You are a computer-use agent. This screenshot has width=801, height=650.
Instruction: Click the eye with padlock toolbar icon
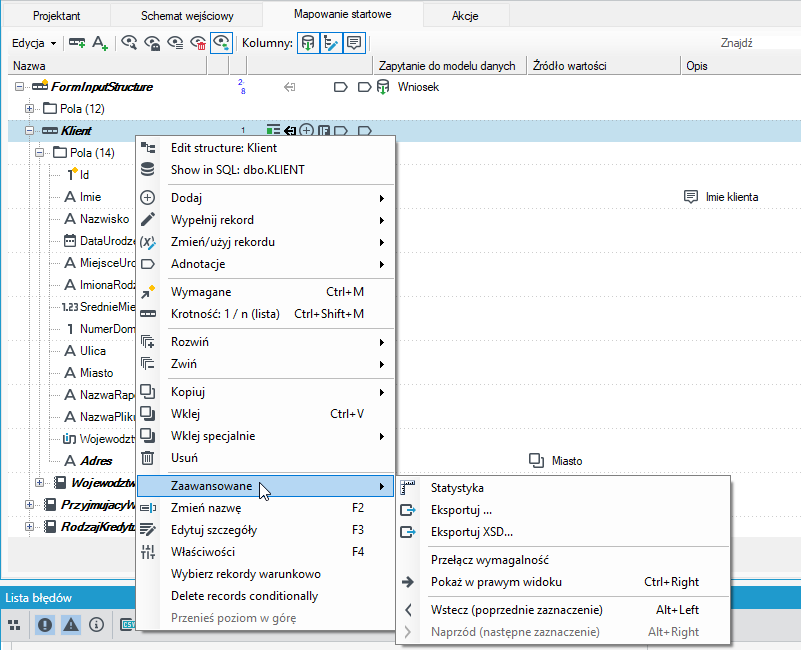152,43
